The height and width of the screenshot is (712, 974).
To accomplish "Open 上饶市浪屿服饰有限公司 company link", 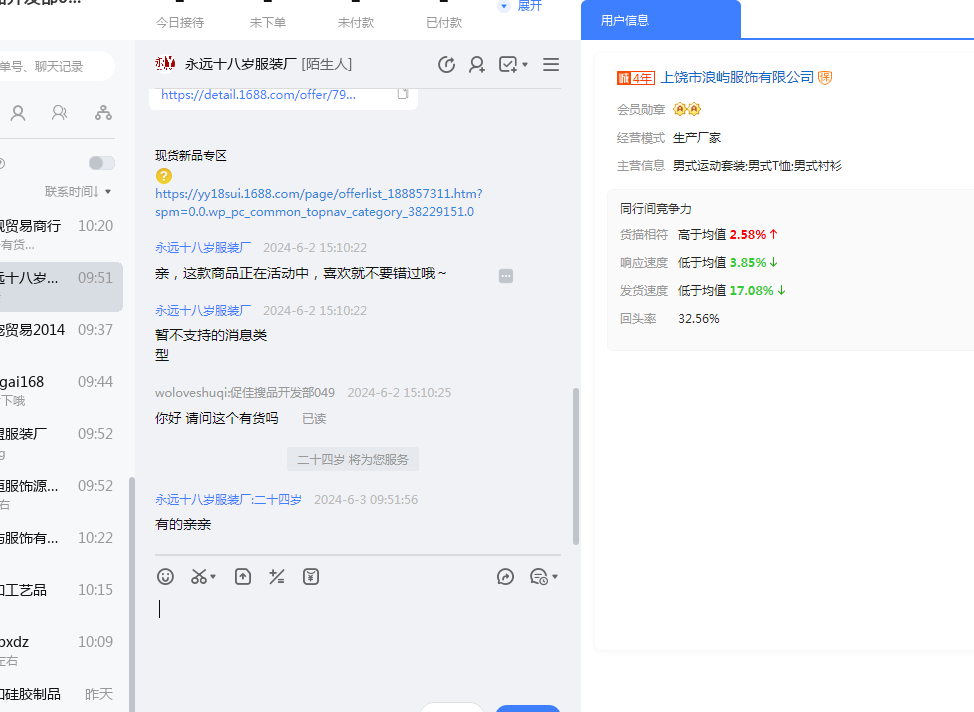I will coord(737,77).
